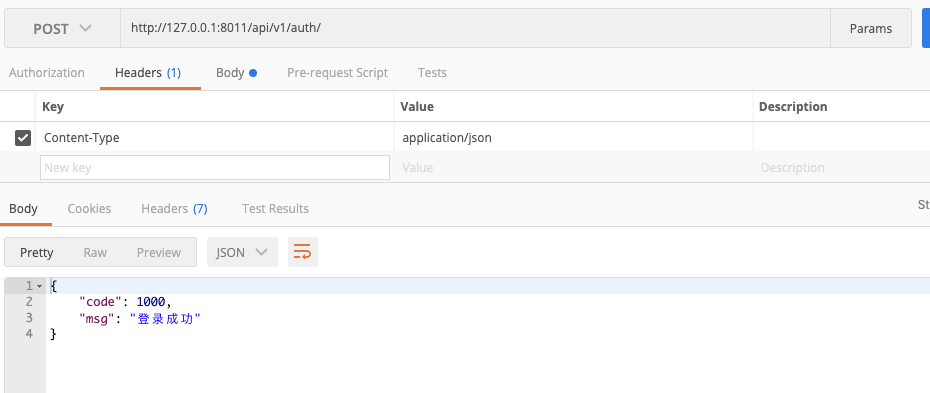Click the request URL field
Image resolution: width=930 pixels, height=393 pixels.
pos(475,28)
